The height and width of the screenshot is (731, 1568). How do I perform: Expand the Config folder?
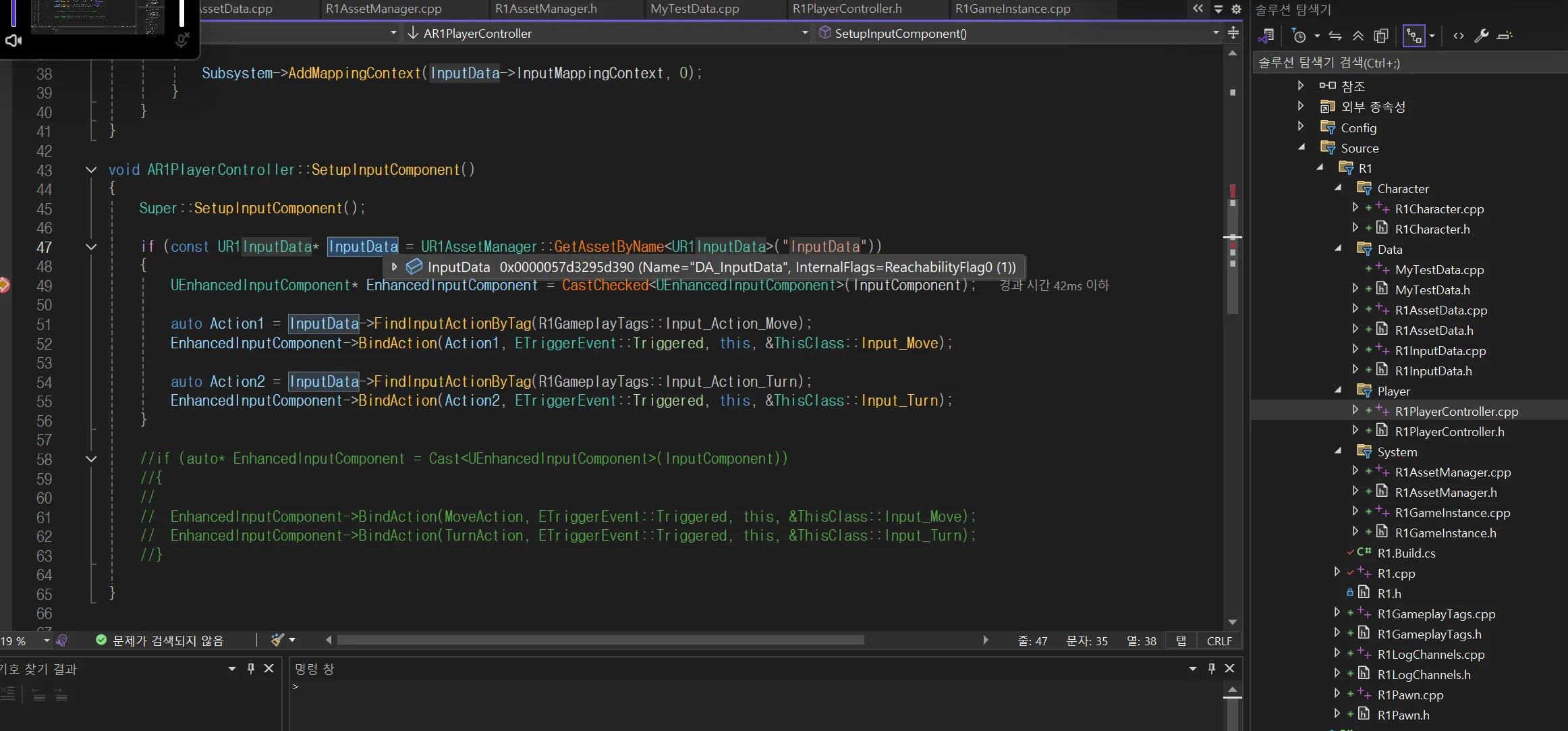point(1301,126)
